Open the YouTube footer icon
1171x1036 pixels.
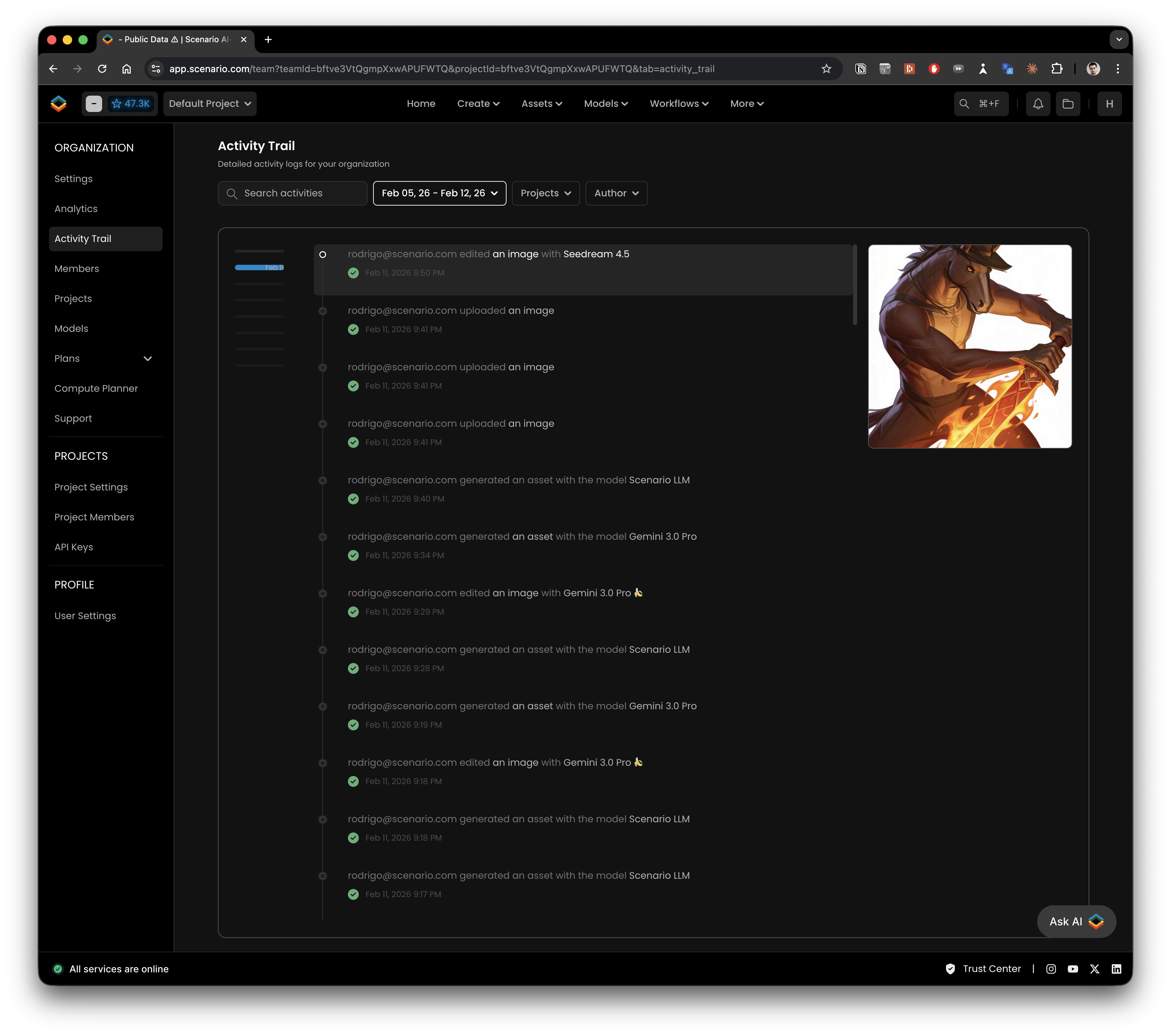click(x=1073, y=968)
